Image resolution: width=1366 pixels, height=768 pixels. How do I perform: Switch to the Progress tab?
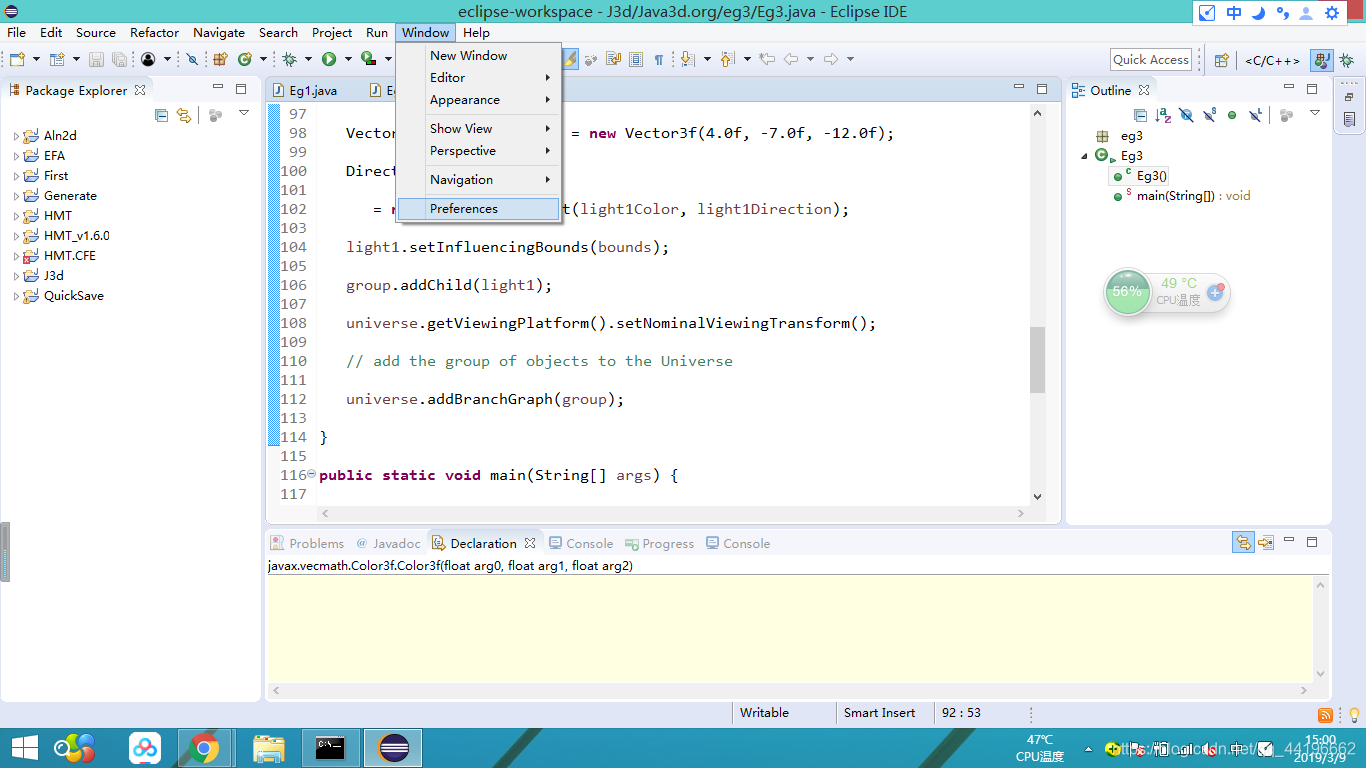coord(660,543)
